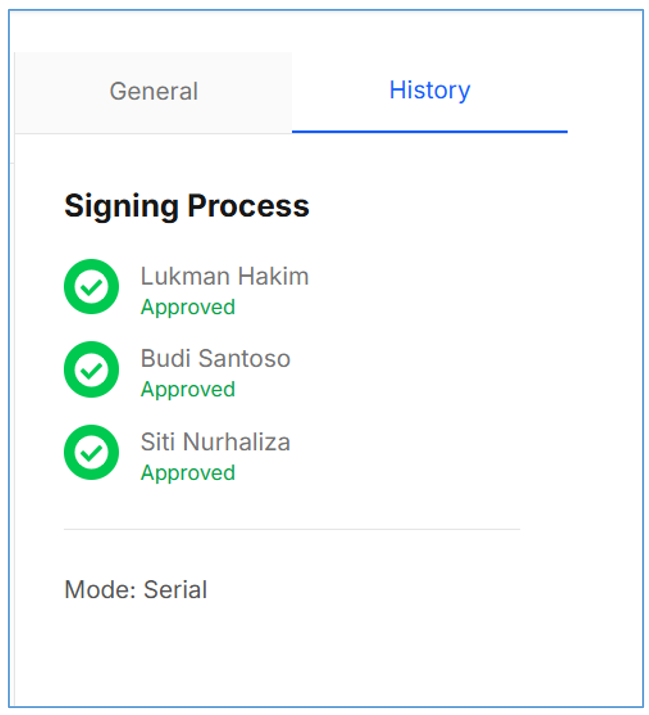The width and height of the screenshot is (649, 715).
Task: Click the divider line above Mode
Action: pyautogui.click(x=291, y=529)
